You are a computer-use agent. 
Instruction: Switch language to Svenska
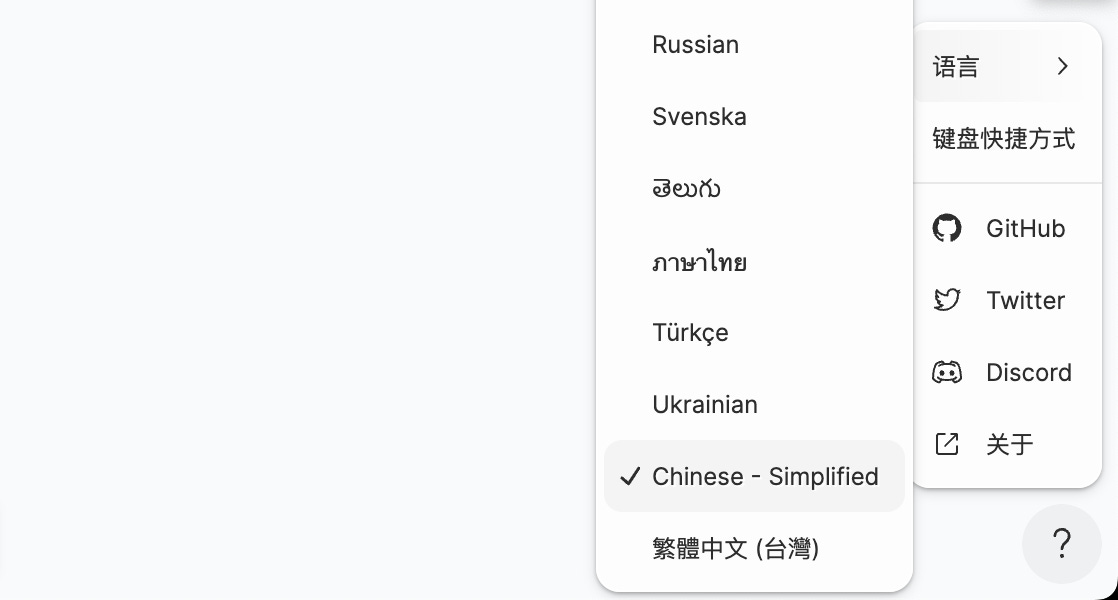click(700, 117)
